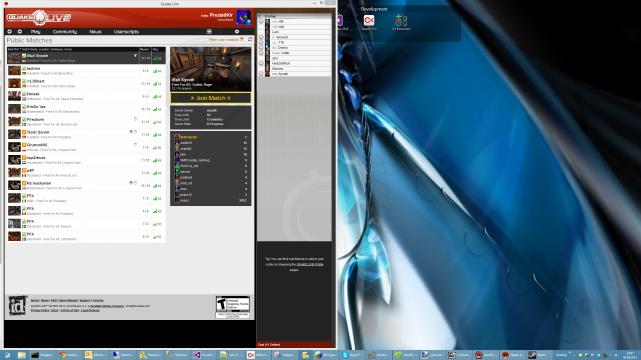Click the Blood Run match thumbnail
Image resolution: width=641 pixels, height=360 pixels.
pos(14,71)
